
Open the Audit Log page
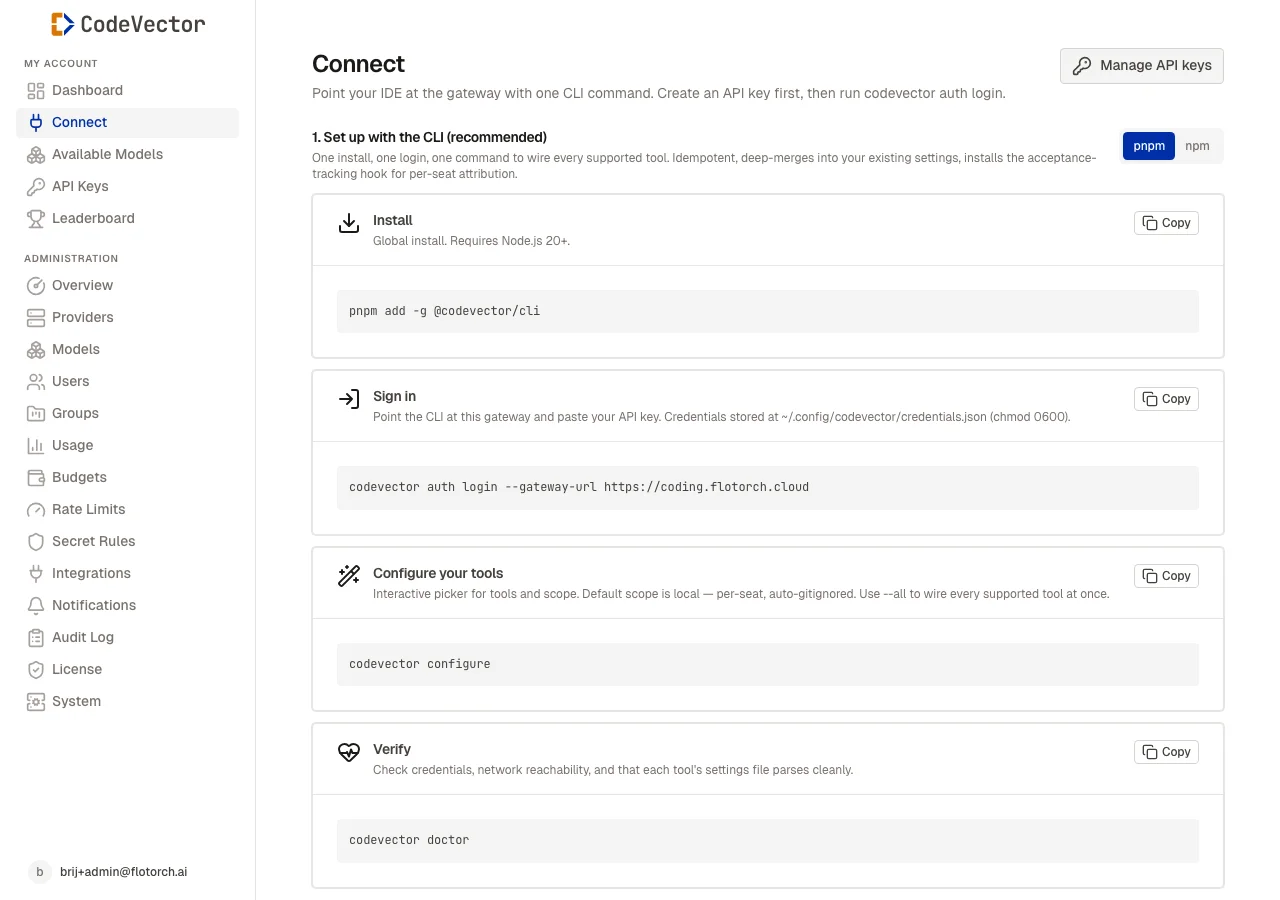tap(128, 638)
